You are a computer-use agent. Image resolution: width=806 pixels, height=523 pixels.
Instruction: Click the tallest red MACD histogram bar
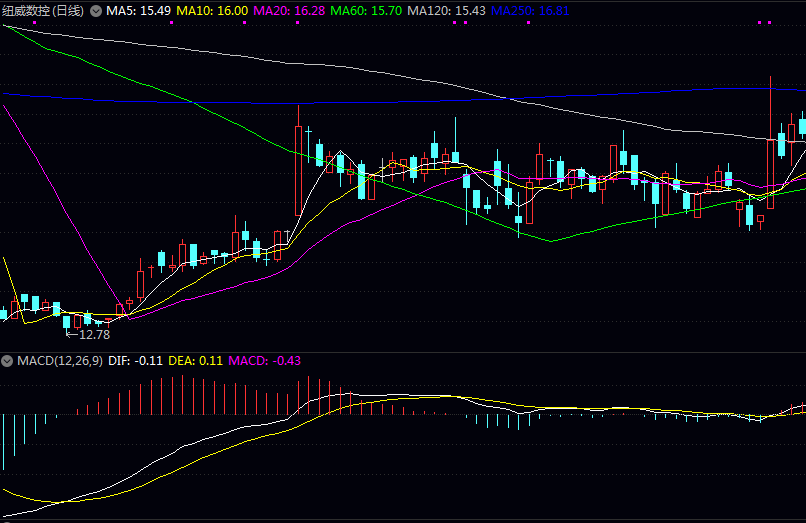pos(310,395)
